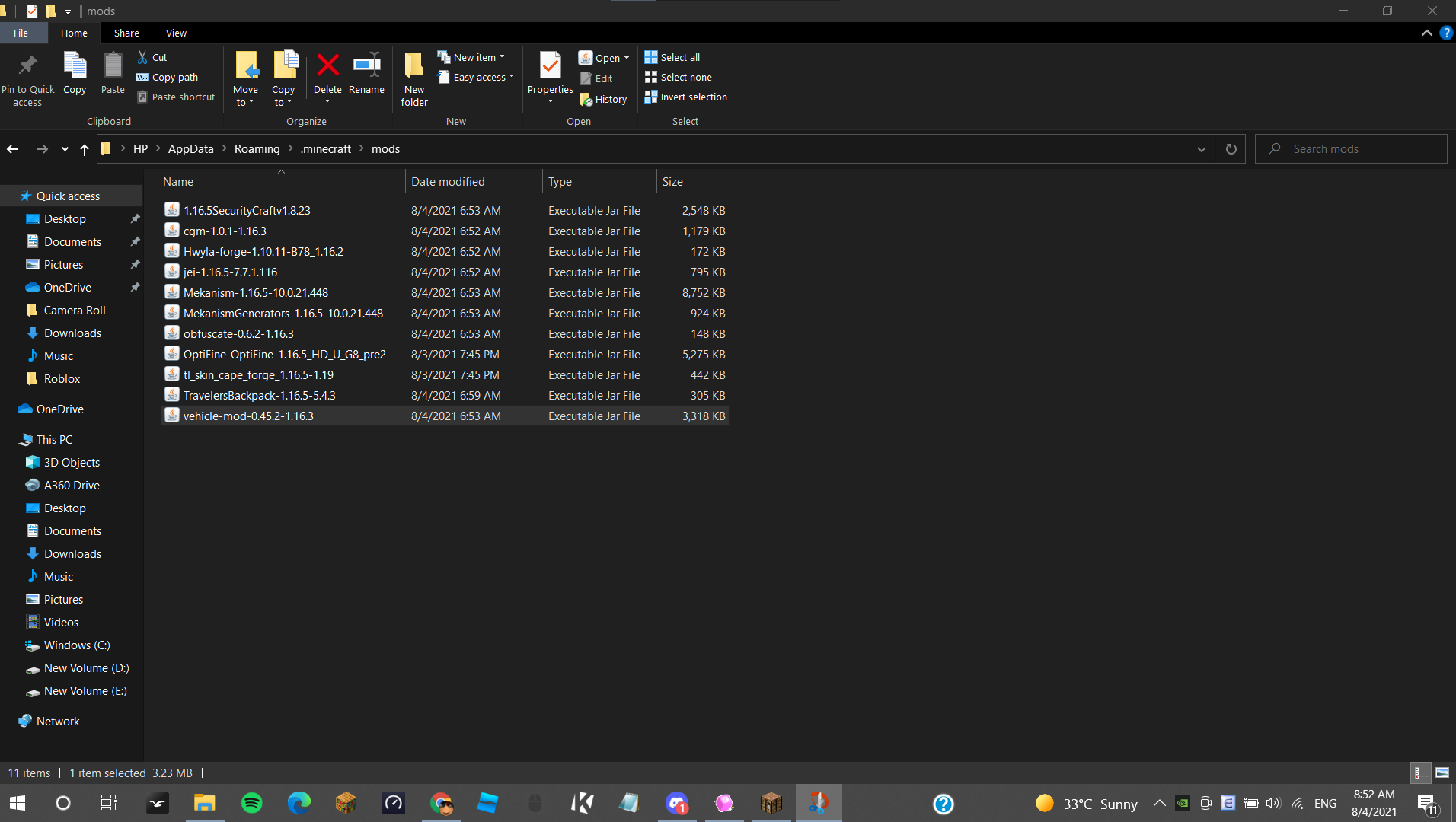Click Select none in ribbon

click(679, 77)
